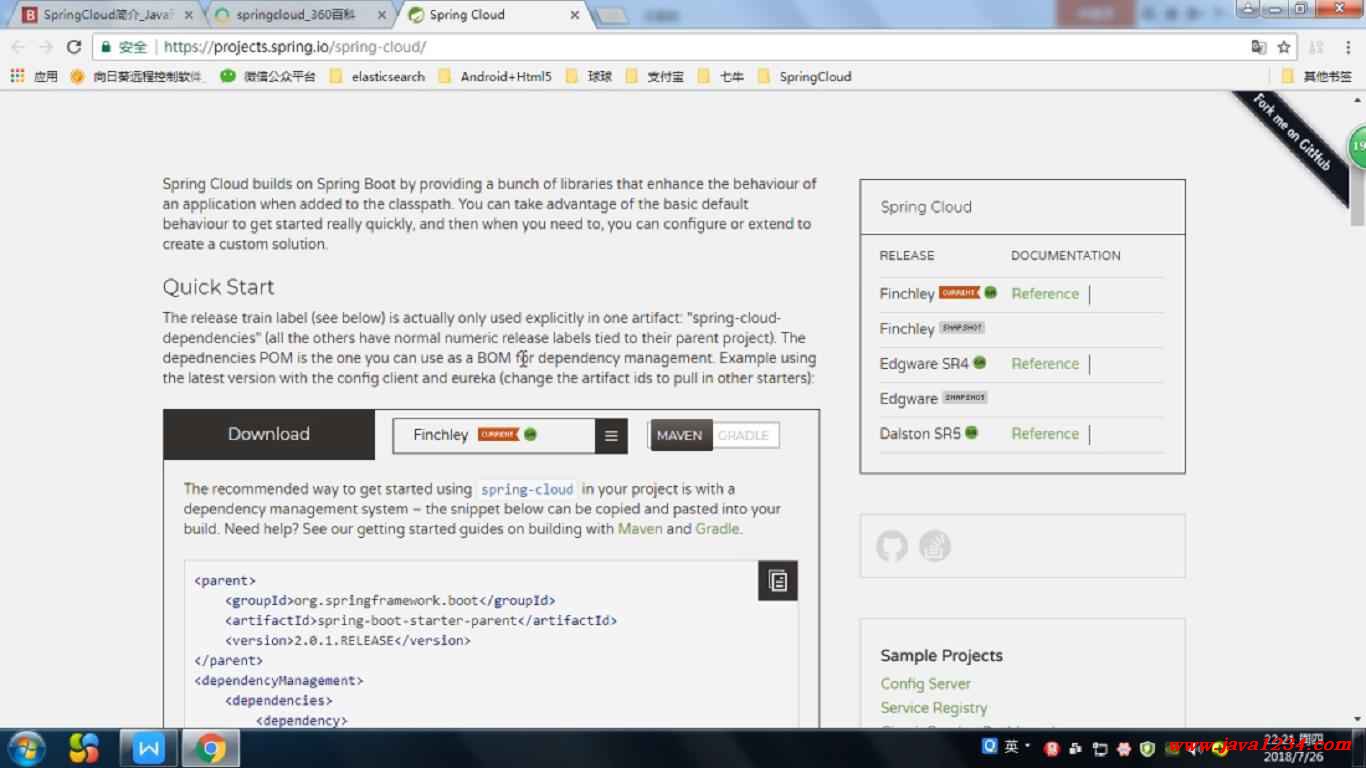1366x768 pixels.
Task: Open the translate page icon
Action: 1259,47
